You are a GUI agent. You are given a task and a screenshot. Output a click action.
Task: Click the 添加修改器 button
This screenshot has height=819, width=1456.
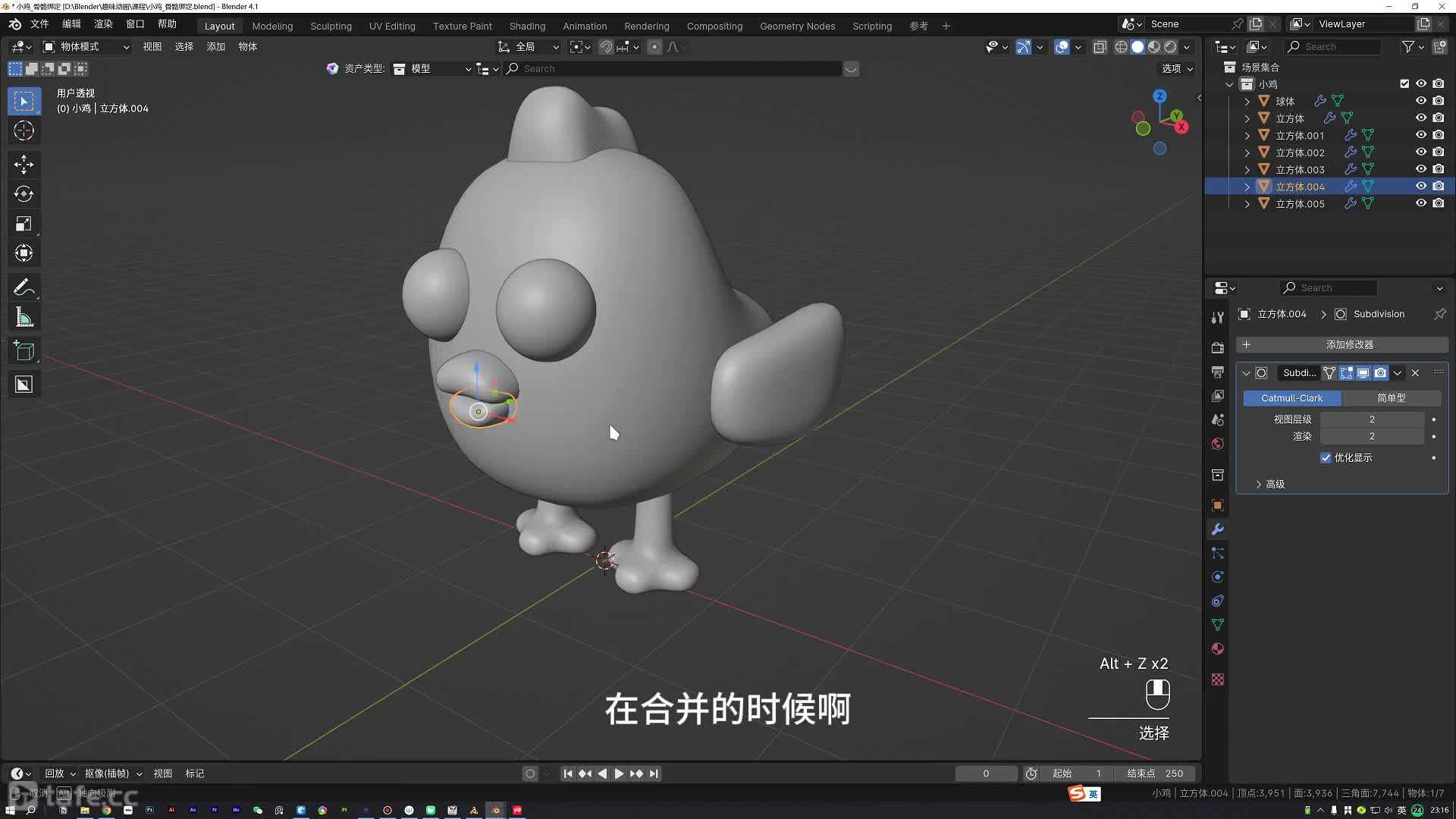[1341, 345]
